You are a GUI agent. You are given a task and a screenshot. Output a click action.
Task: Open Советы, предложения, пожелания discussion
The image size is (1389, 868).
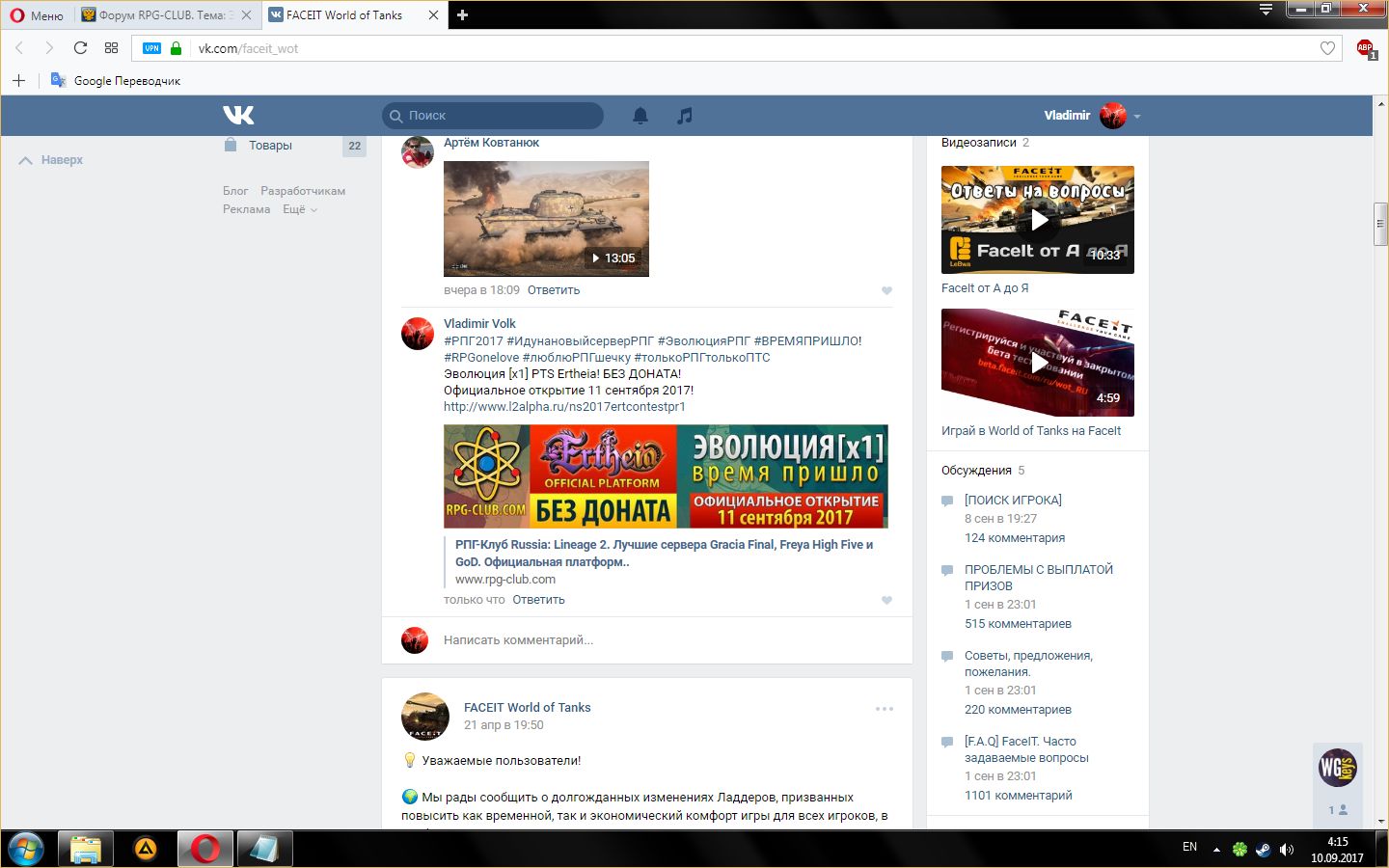(1028, 664)
